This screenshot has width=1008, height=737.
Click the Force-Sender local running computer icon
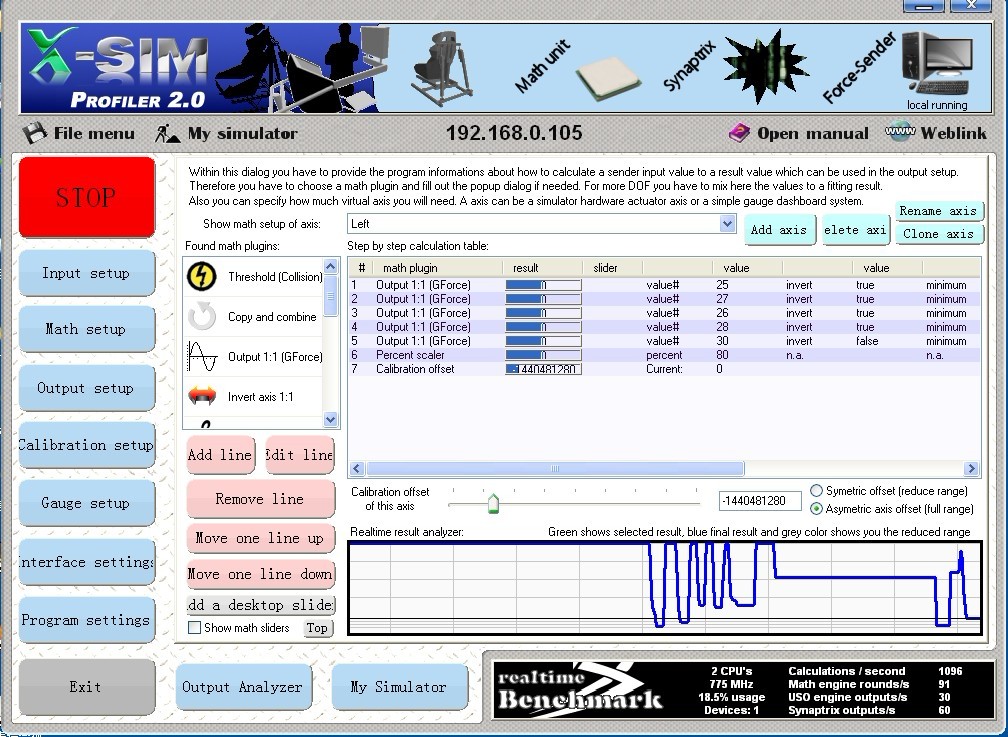tap(936, 64)
